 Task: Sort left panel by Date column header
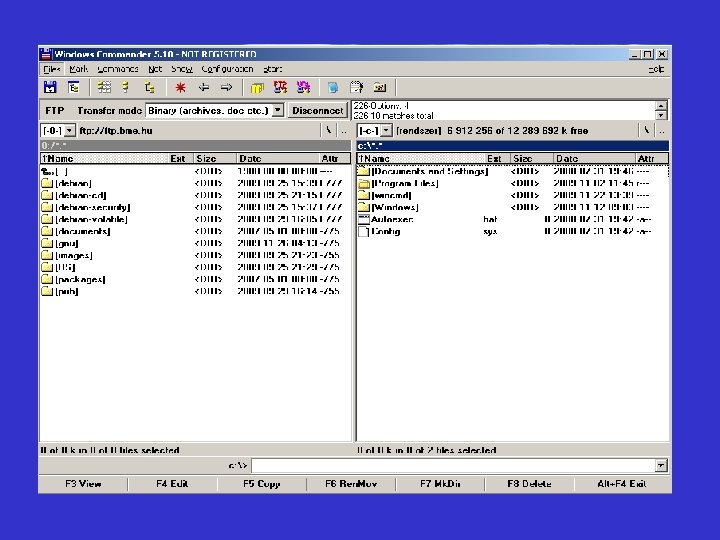[277, 158]
